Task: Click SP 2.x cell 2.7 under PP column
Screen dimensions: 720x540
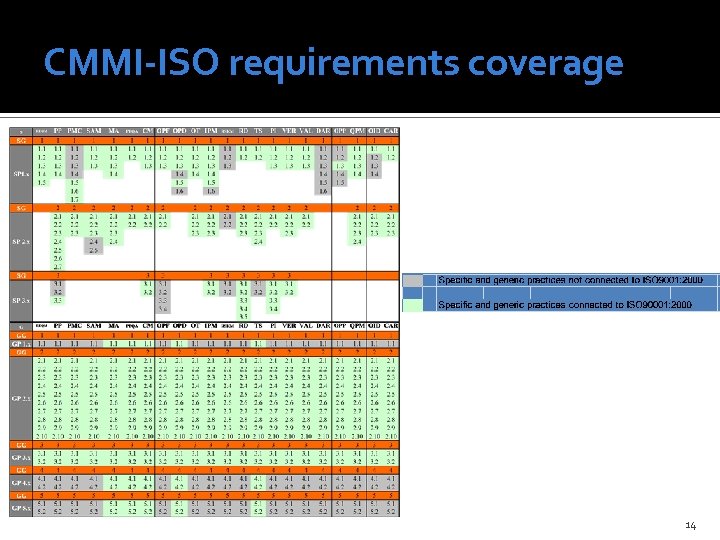Action: [57, 267]
